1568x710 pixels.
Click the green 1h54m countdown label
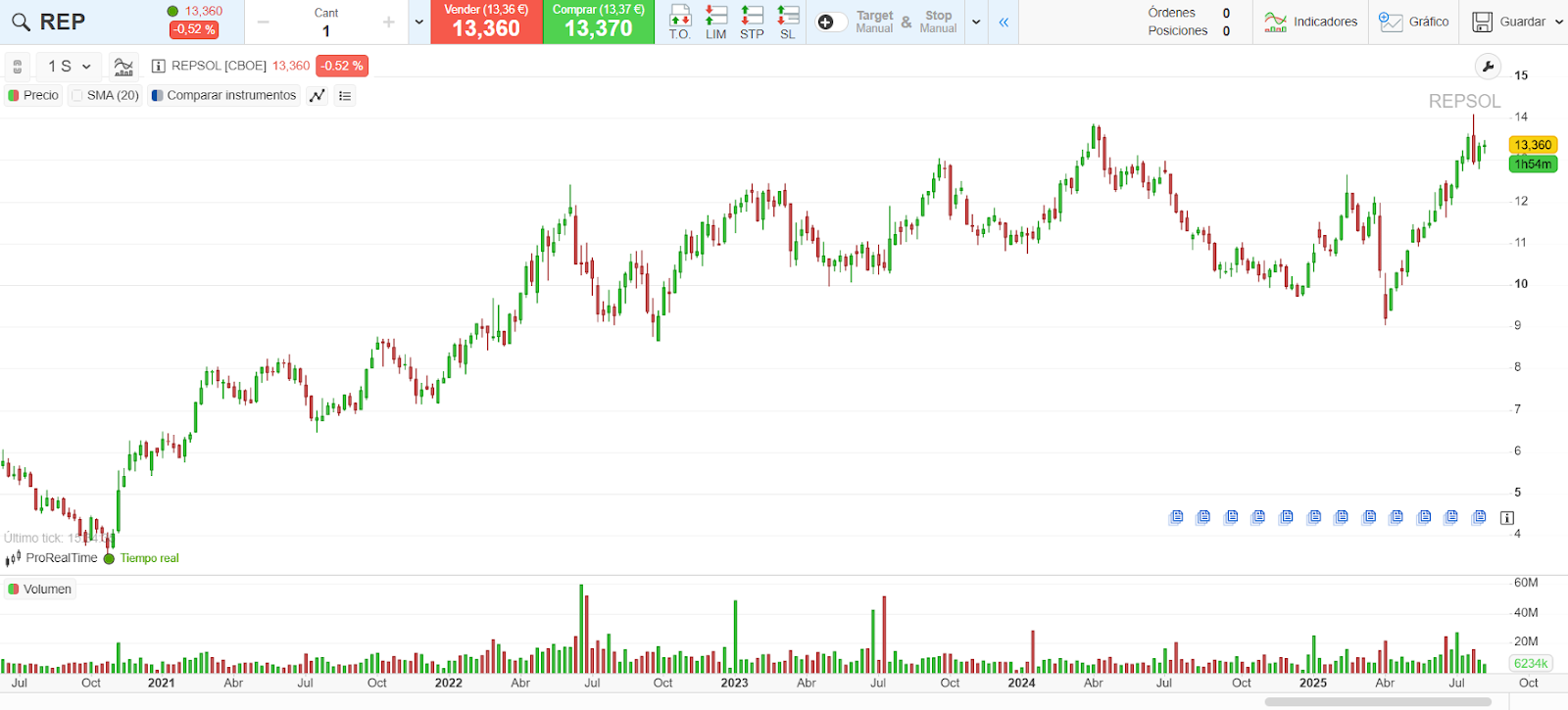coord(1533,164)
